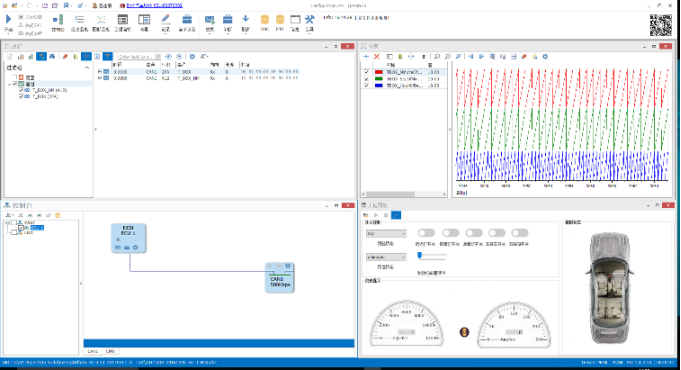Open the first combo box in vehicle control panel

click(386, 234)
